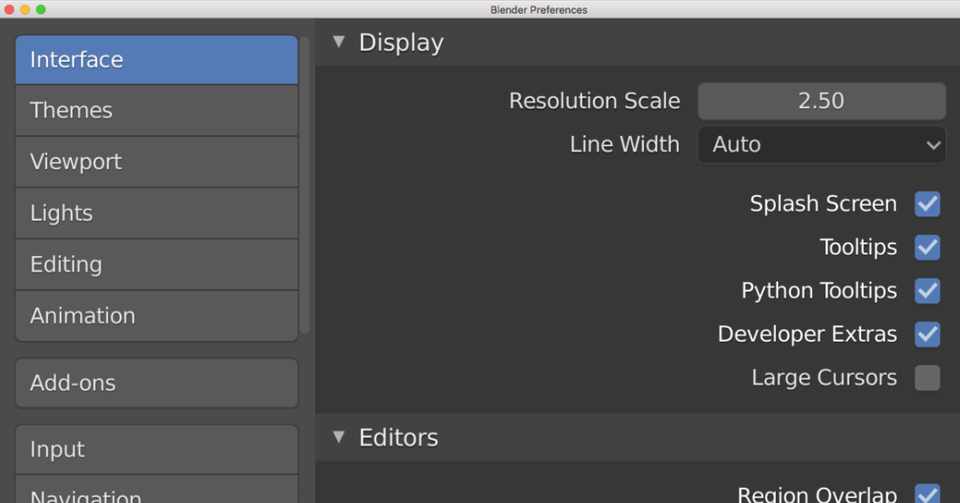960x503 pixels.
Task: Collapse the Editors panel triangle
Action: point(339,437)
